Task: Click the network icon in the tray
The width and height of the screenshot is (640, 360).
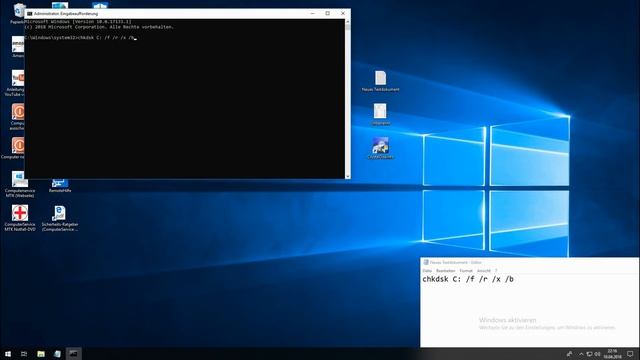Action: (589, 354)
